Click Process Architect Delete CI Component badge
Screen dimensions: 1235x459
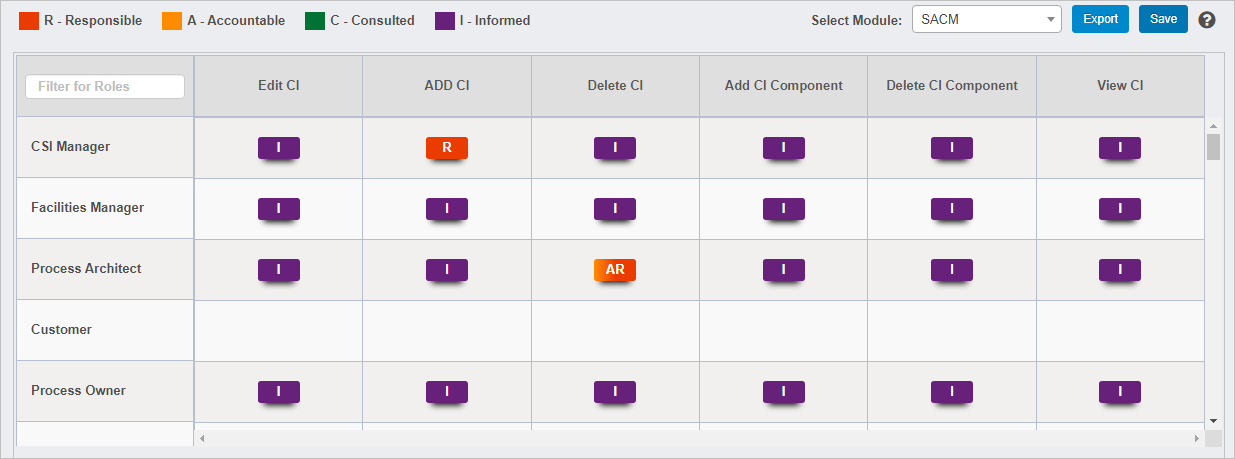952,270
